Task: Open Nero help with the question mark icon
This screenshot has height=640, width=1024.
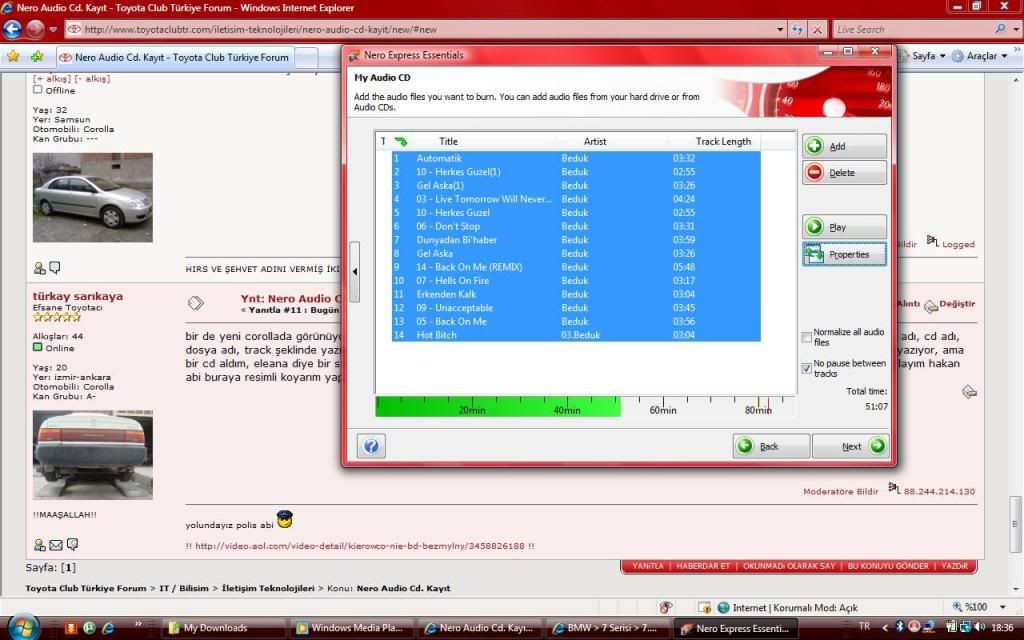Action: tap(370, 446)
